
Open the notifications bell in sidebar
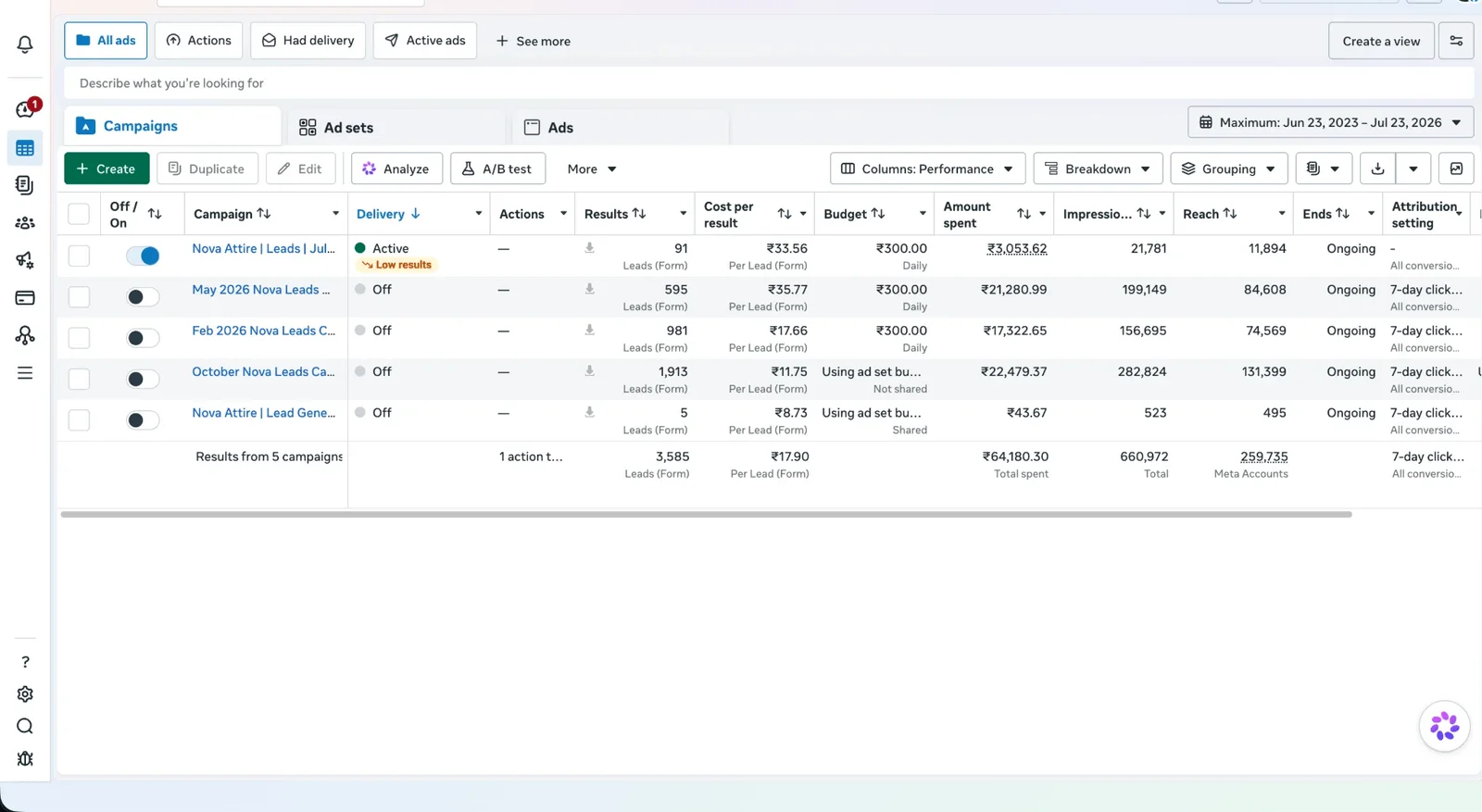coord(25,44)
